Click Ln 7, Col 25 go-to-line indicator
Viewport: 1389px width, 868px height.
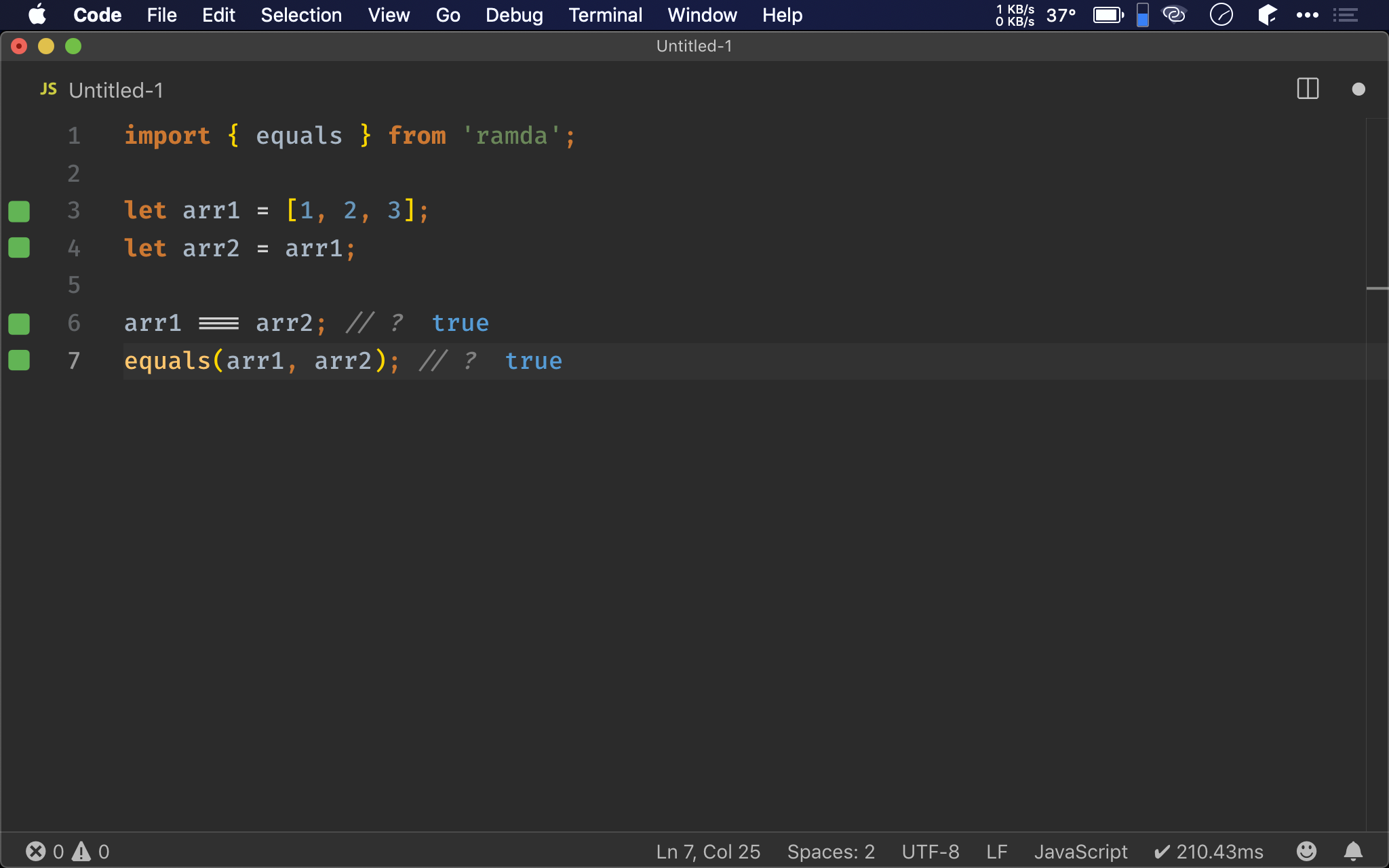click(707, 851)
